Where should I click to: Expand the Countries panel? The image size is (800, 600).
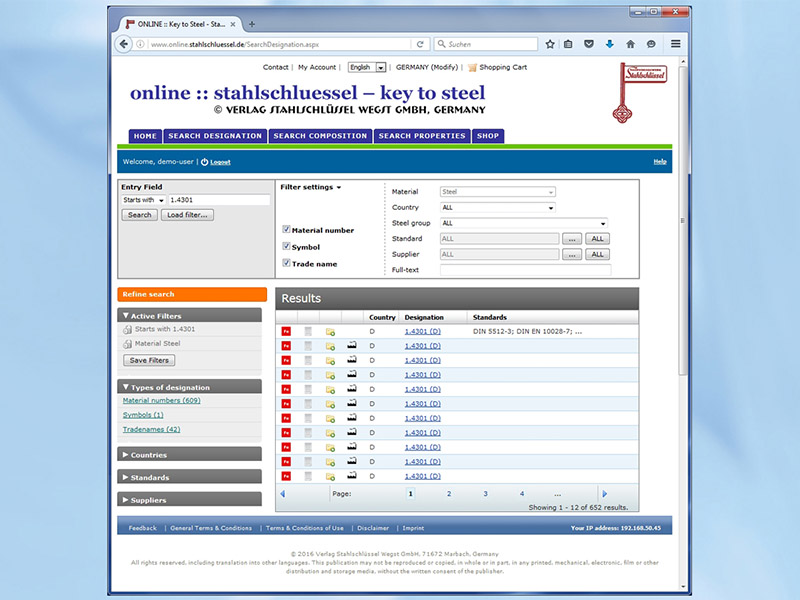[189, 455]
